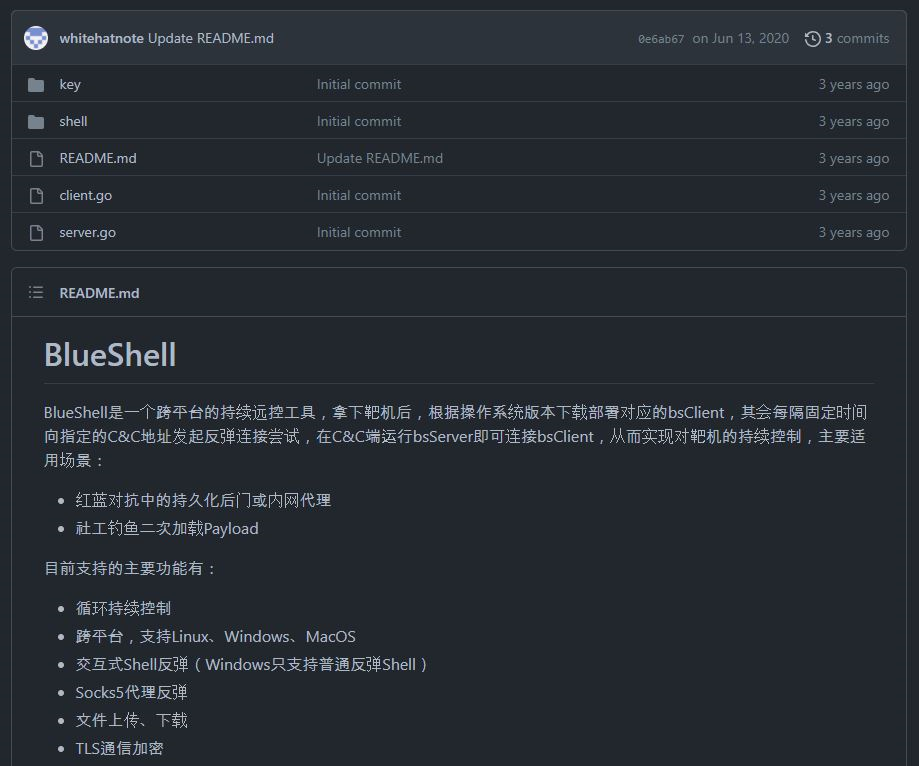Click the folder icon next to key
This screenshot has width=919, height=766.
[x=35, y=84]
